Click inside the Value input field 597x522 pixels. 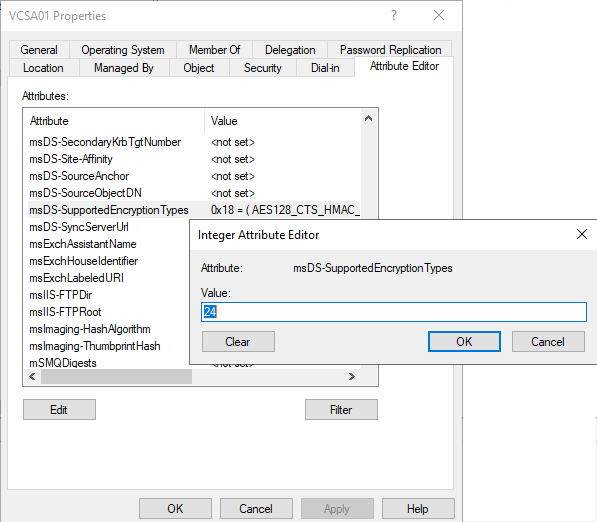(394, 312)
